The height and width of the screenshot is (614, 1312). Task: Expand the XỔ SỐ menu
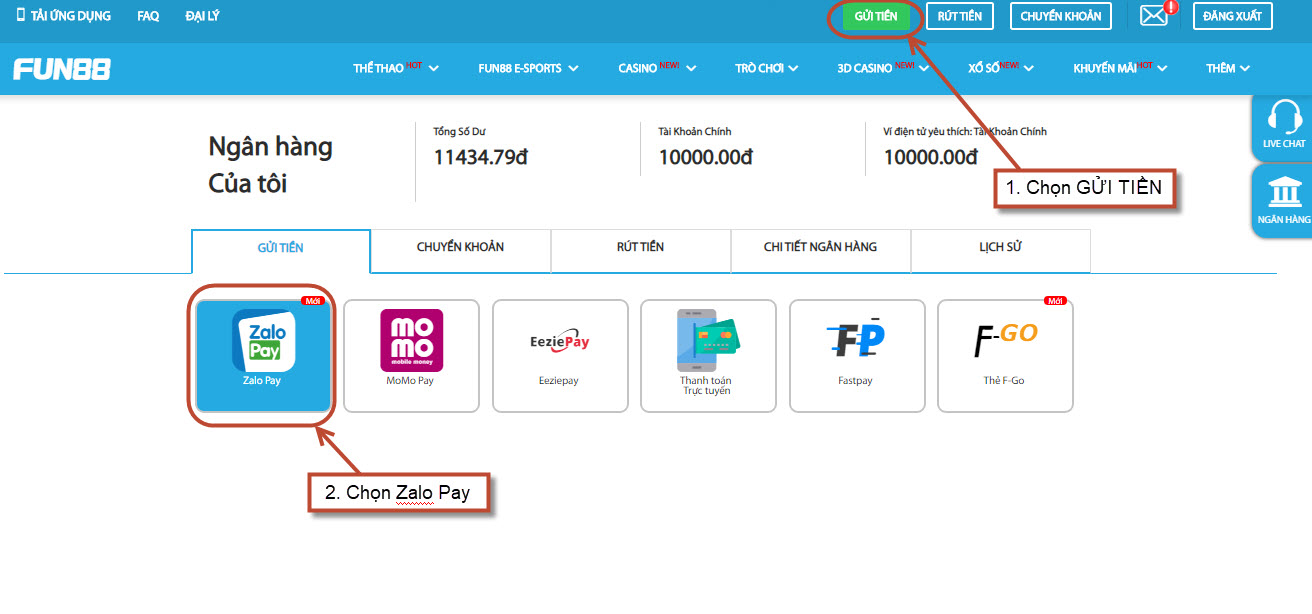pyautogui.click(x=1001, y=68)
